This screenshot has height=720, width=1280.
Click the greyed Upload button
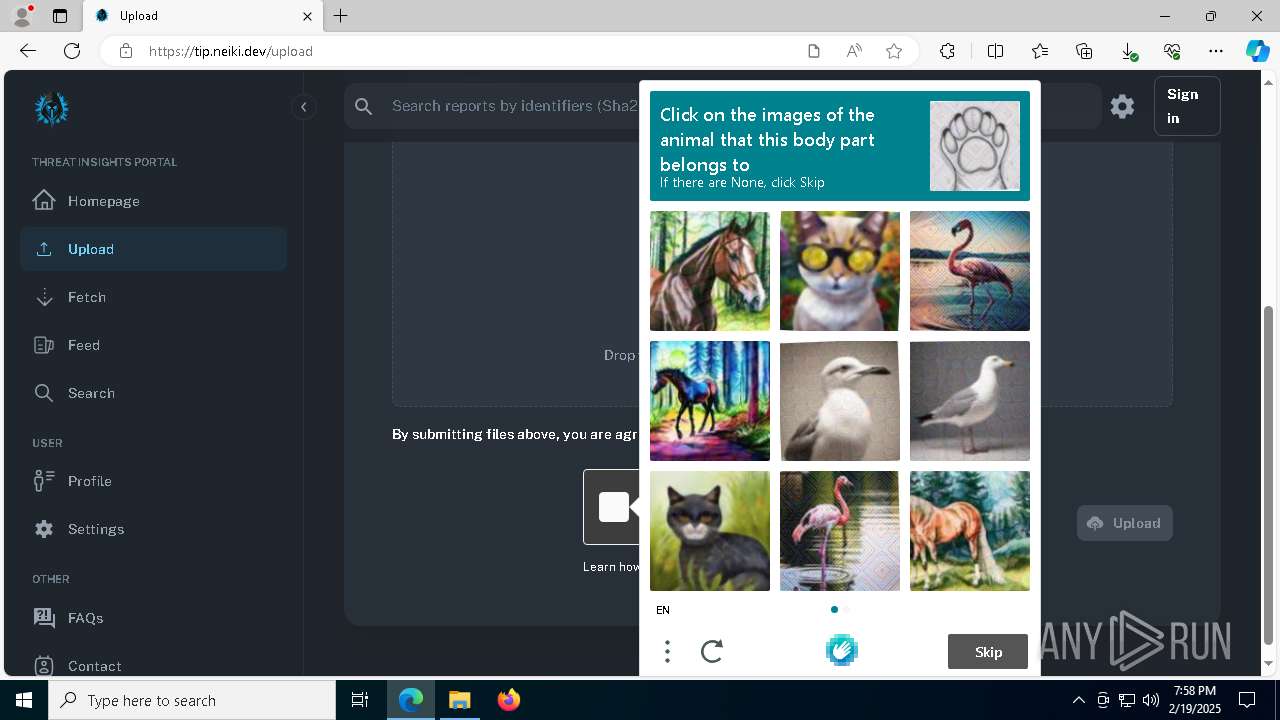point(1124,523)
